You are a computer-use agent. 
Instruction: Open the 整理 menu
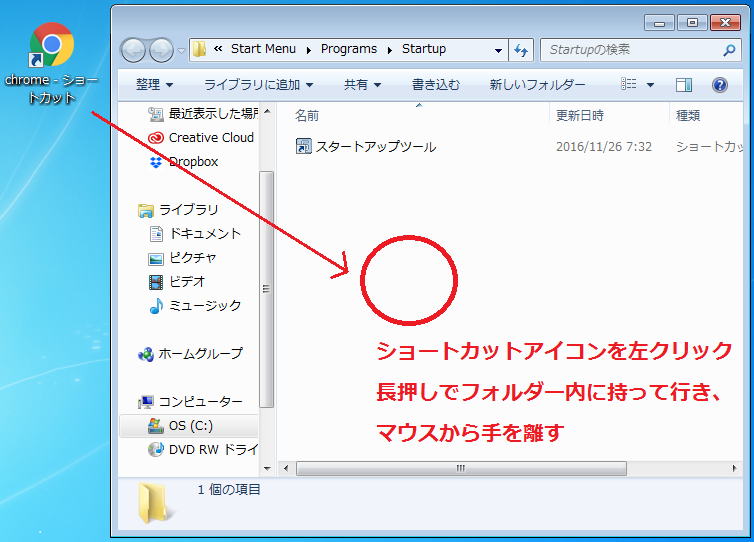coord(154,85)
